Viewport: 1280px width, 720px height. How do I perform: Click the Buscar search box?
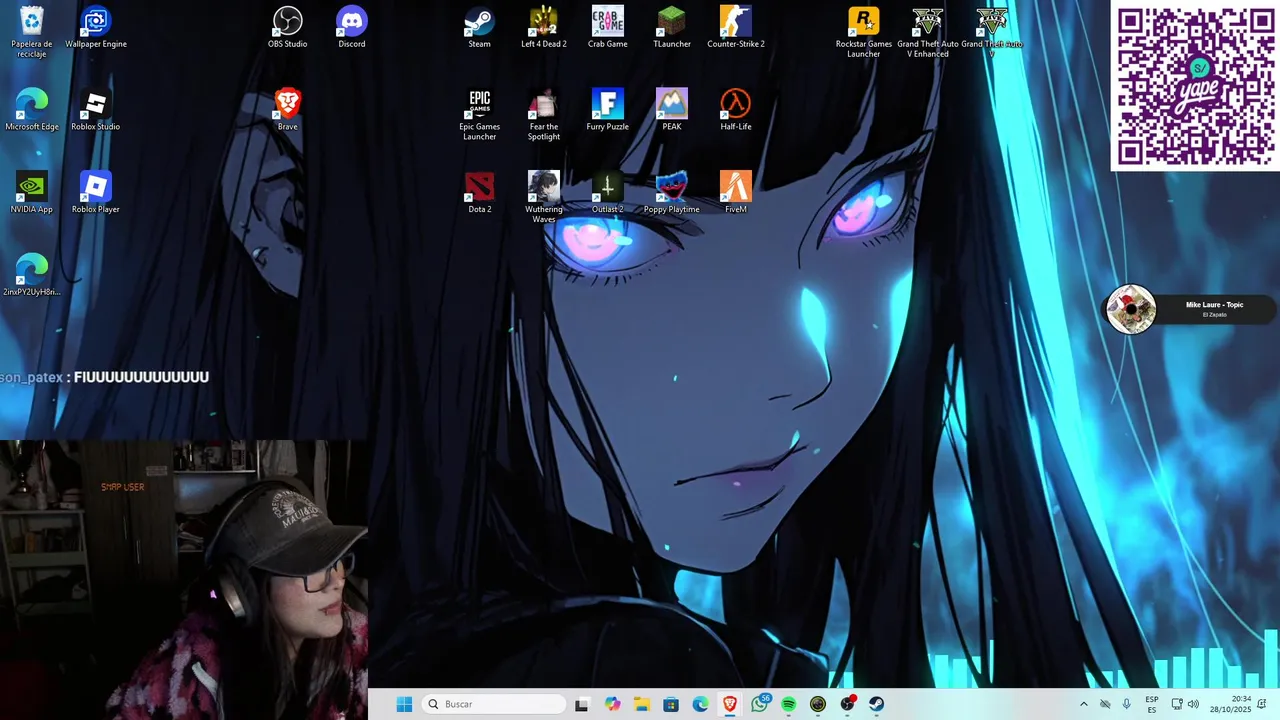(494, 704)
